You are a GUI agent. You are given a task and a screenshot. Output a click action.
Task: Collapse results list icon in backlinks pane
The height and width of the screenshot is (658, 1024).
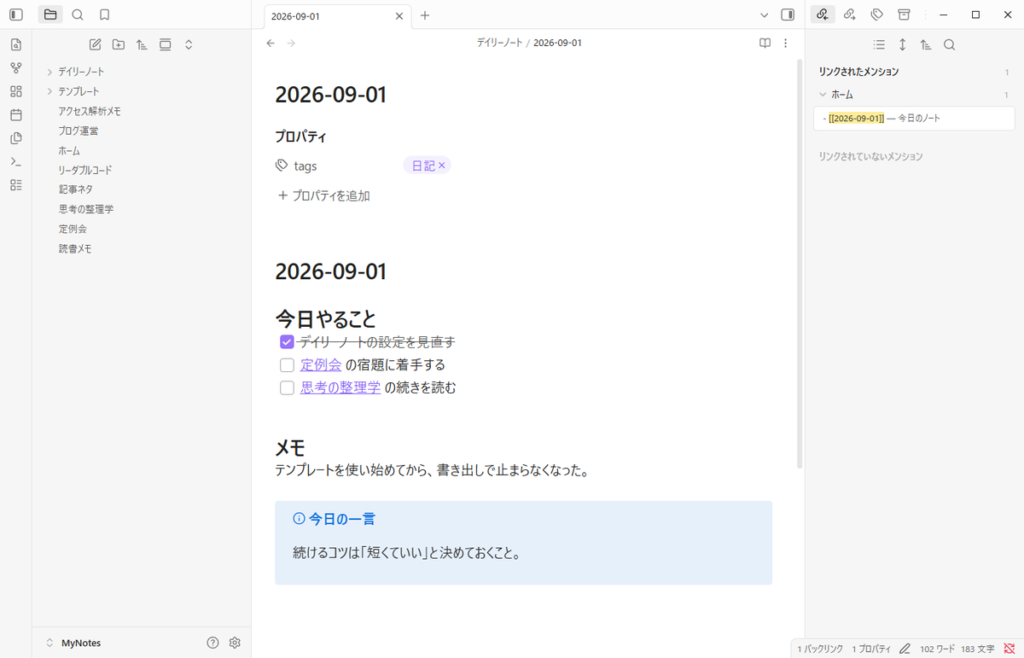[879, 44]
